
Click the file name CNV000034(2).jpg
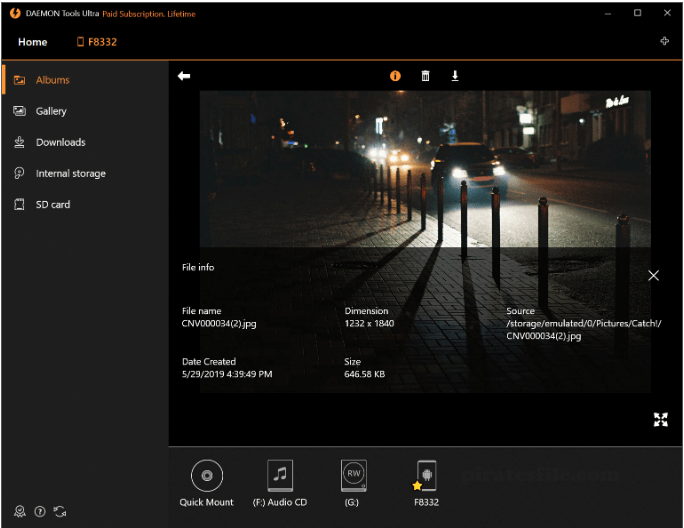[219, 324]
